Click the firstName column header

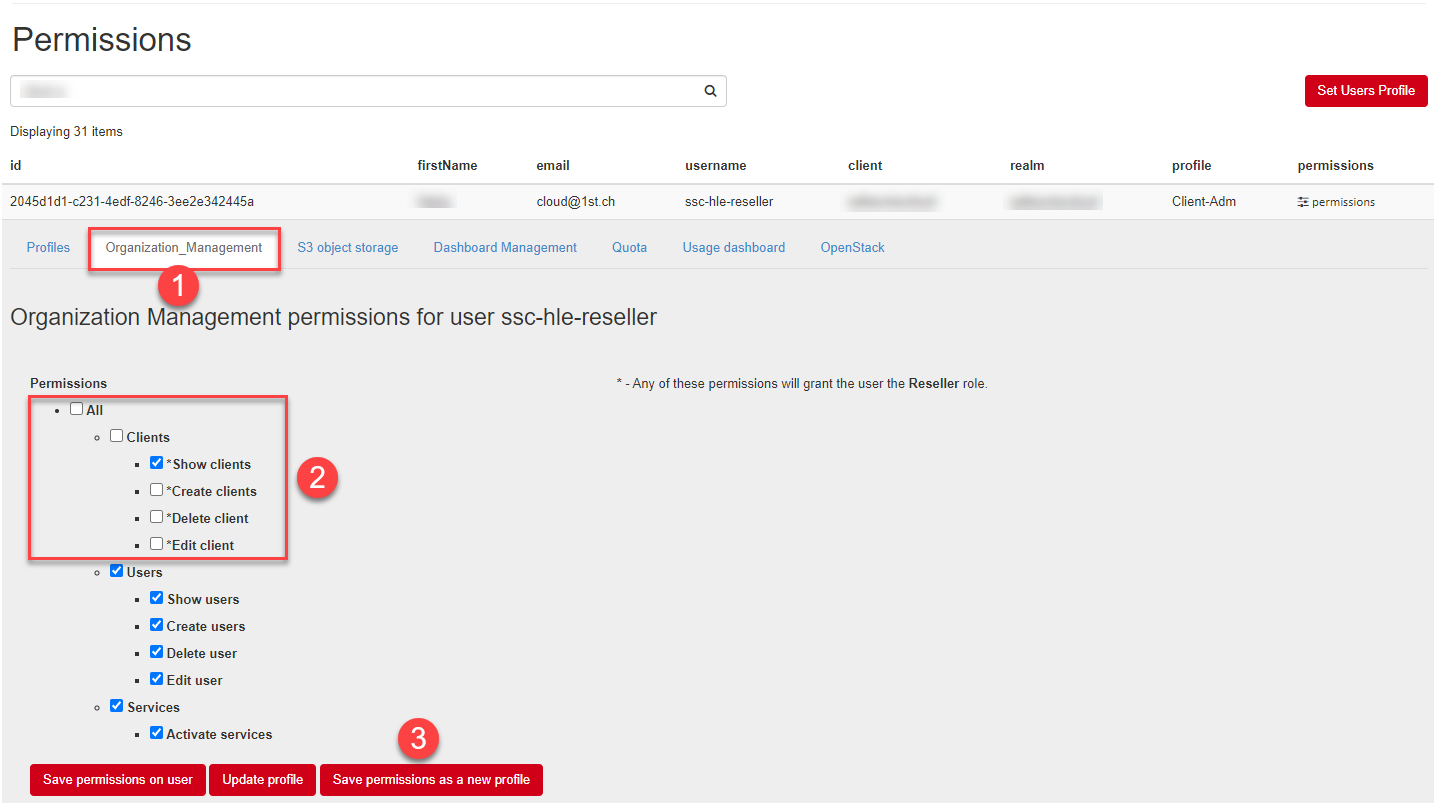447,166
